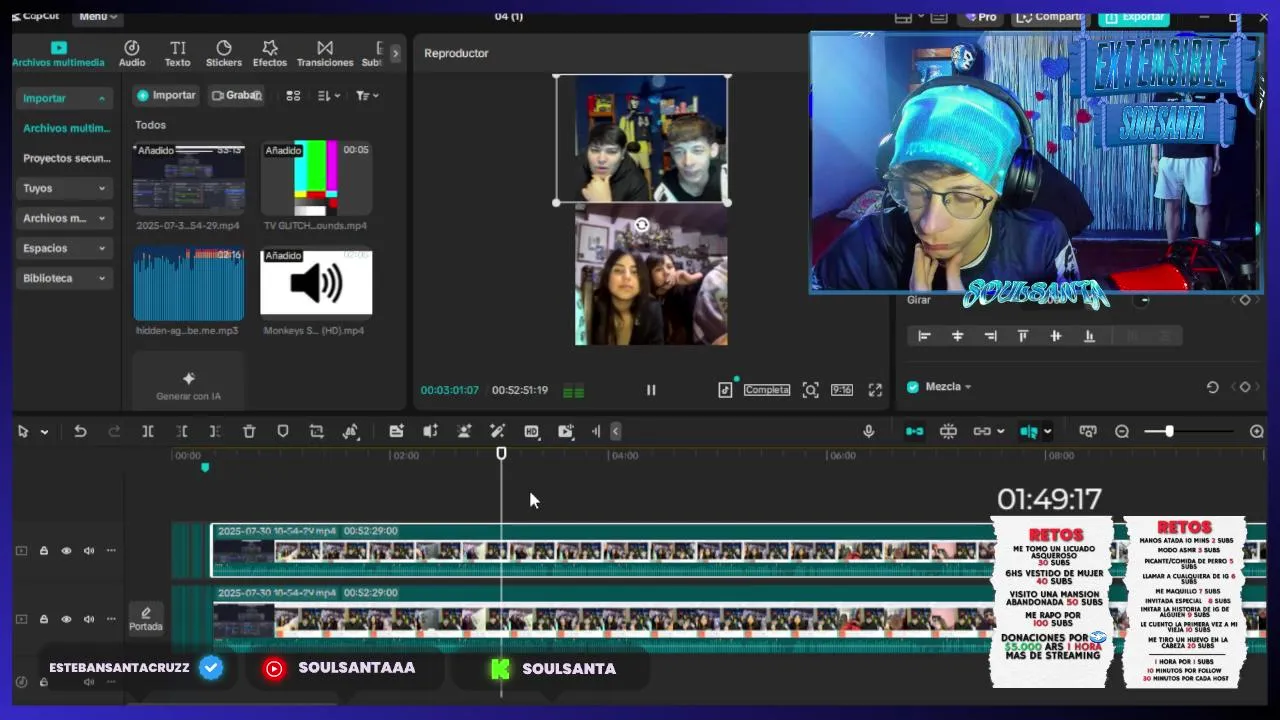This screenshot has width=1280, height=720.
Task: Add a keyframe for Mezcla
Action: coord(1245,387)
